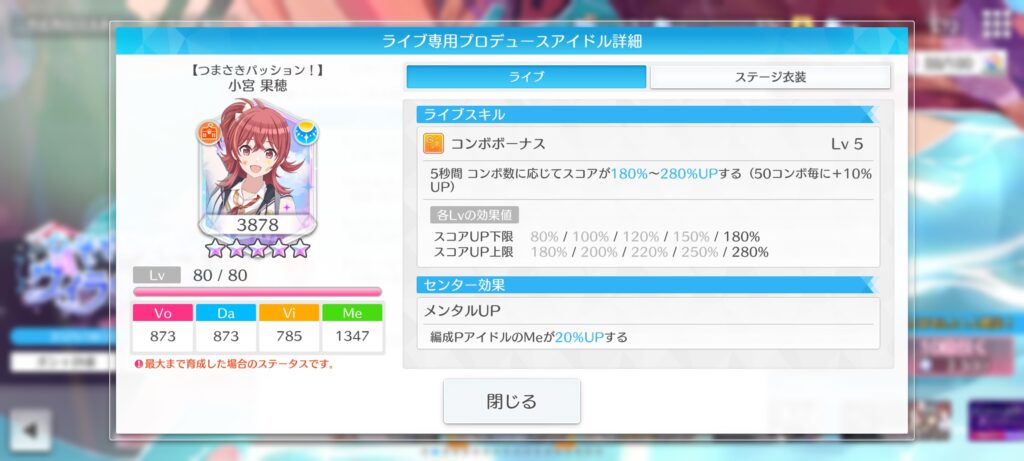Image resolution: width=1024 pixels, height=461 pixels.
Task: Open the blurred grid menu icon at top right
Action: pos(996,26)
